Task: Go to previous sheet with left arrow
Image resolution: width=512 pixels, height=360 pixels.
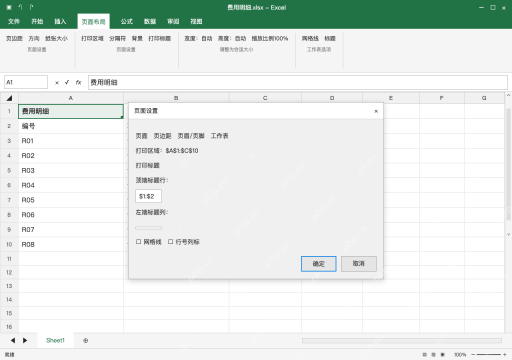Action: coord(13,340)
